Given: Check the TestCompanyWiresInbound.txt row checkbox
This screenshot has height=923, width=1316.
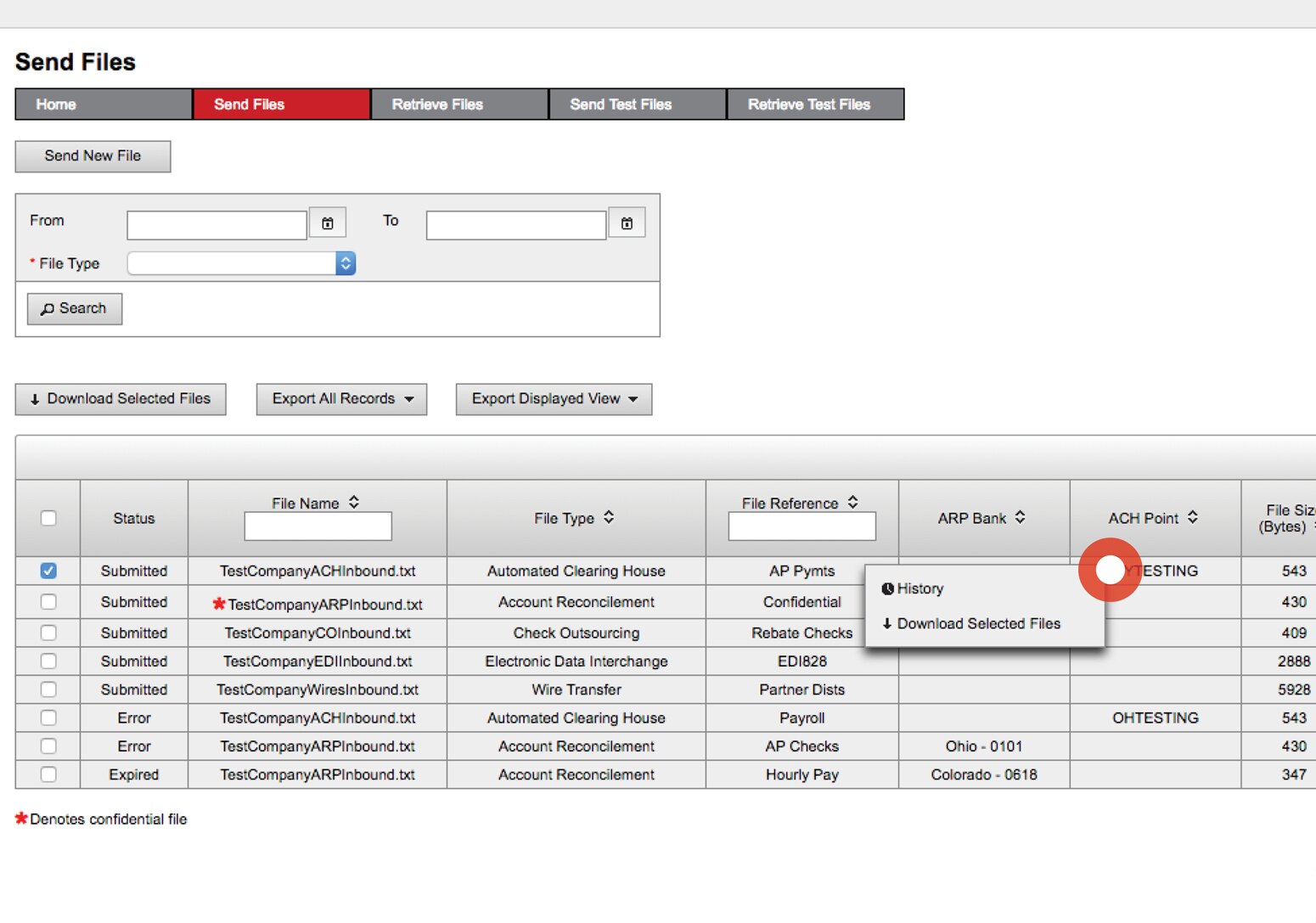Looking at the screenshot, I should coord(48,689).
